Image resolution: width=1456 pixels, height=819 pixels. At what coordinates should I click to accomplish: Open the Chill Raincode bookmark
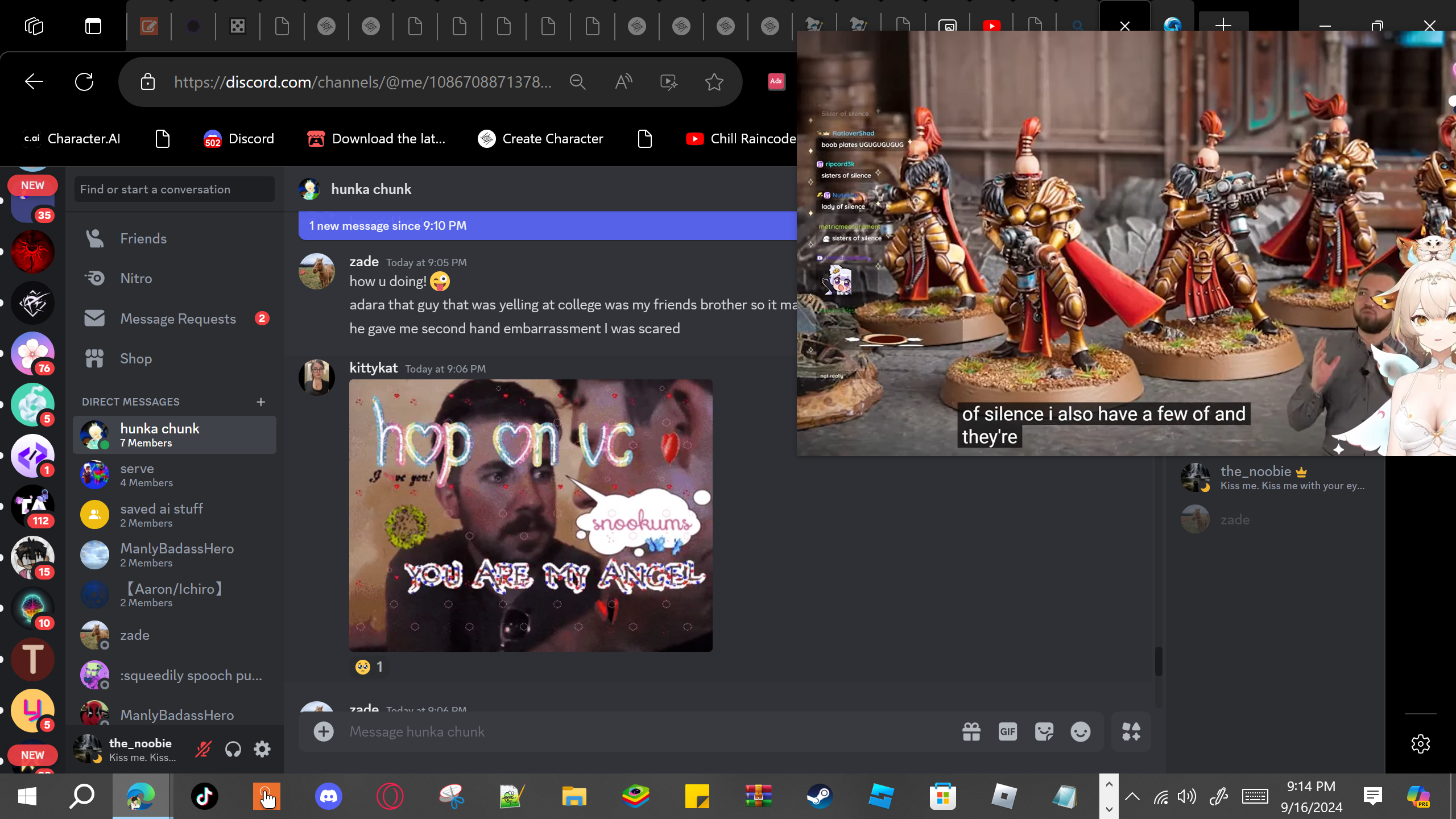click(741, 139)
